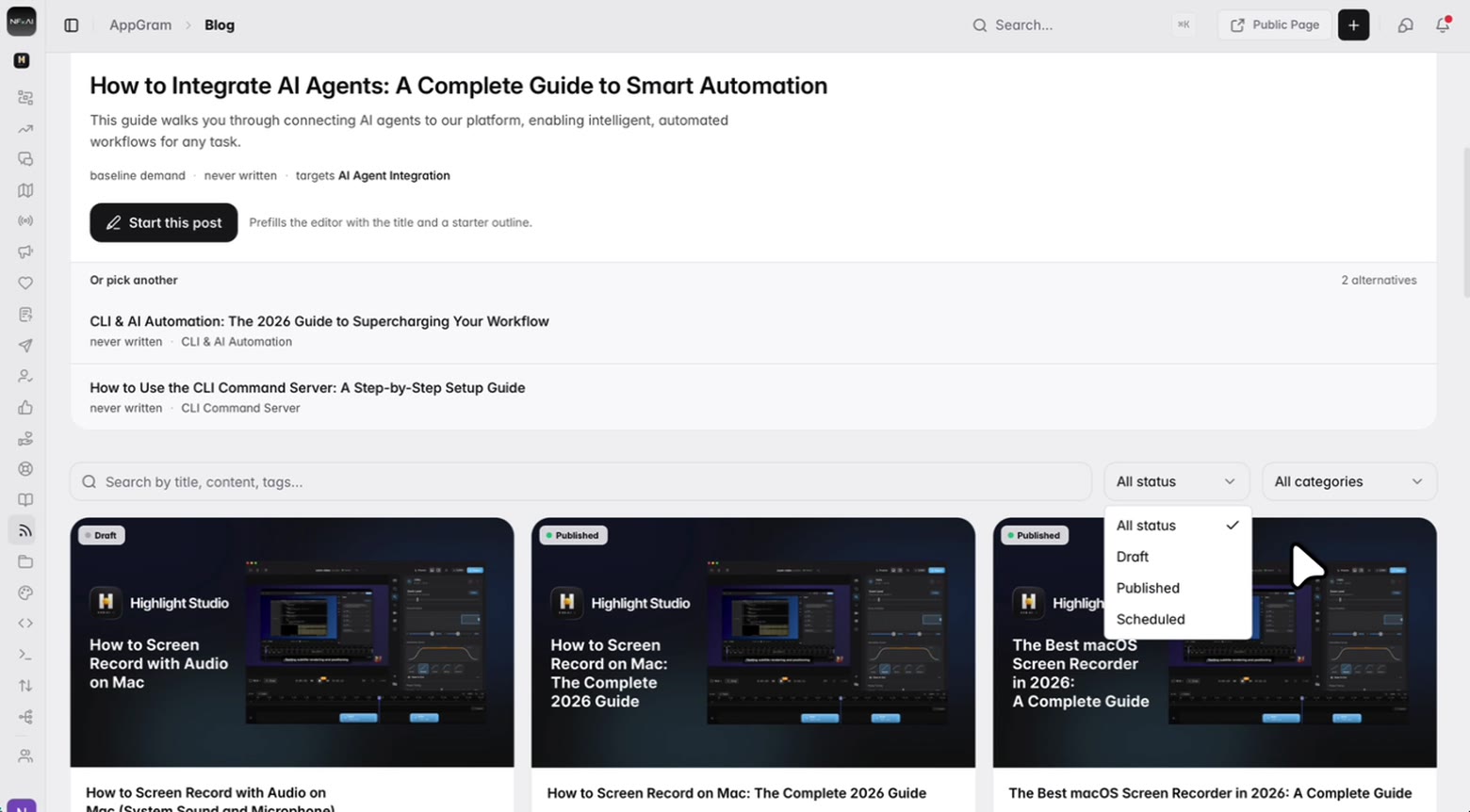Click the Best macOS Screen Recorder in 2026 title
Screen dimensions: 1470x812
1210,793
